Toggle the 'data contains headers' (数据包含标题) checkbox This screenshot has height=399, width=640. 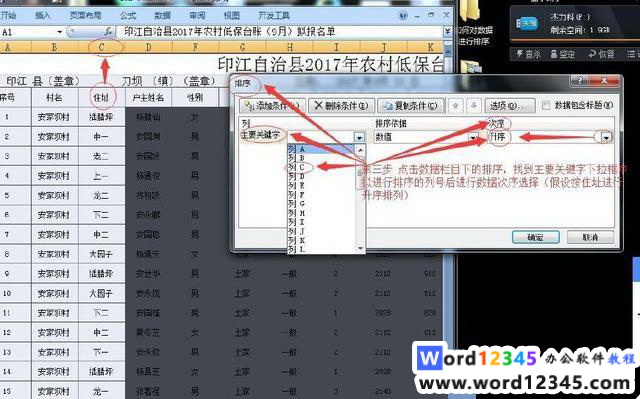[x=546, y=106]
